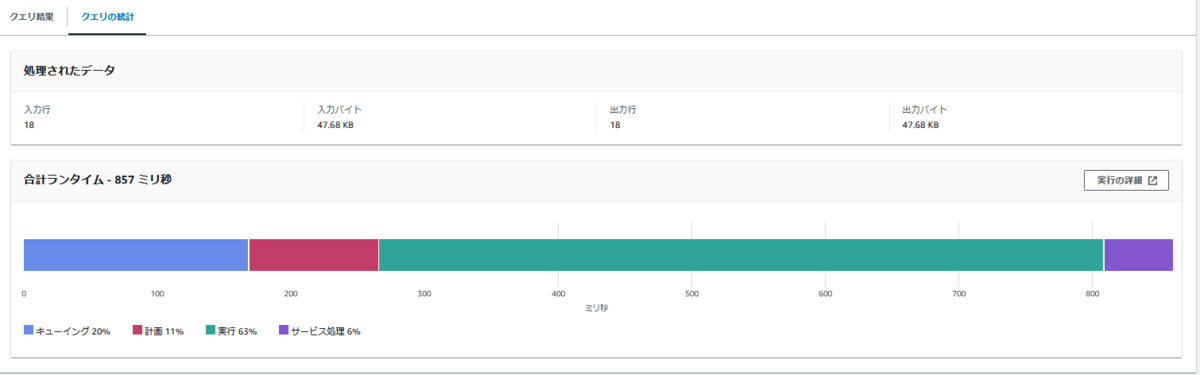Click the 47.68 KB value under 出力バイト
Screen dimensions: 1200x375
(920, 126)
